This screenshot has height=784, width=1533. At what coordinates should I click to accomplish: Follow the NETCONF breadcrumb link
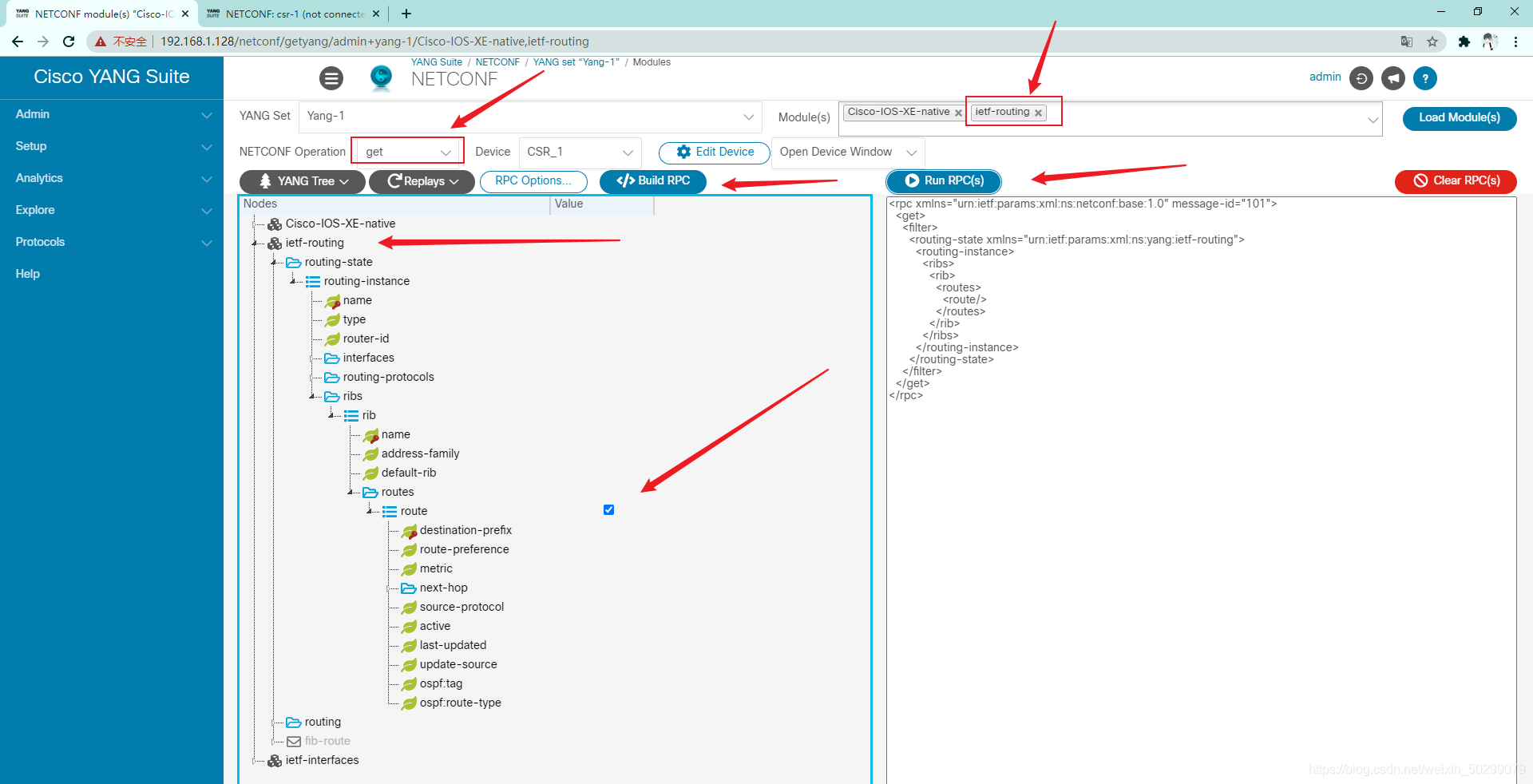click(497, 62)
